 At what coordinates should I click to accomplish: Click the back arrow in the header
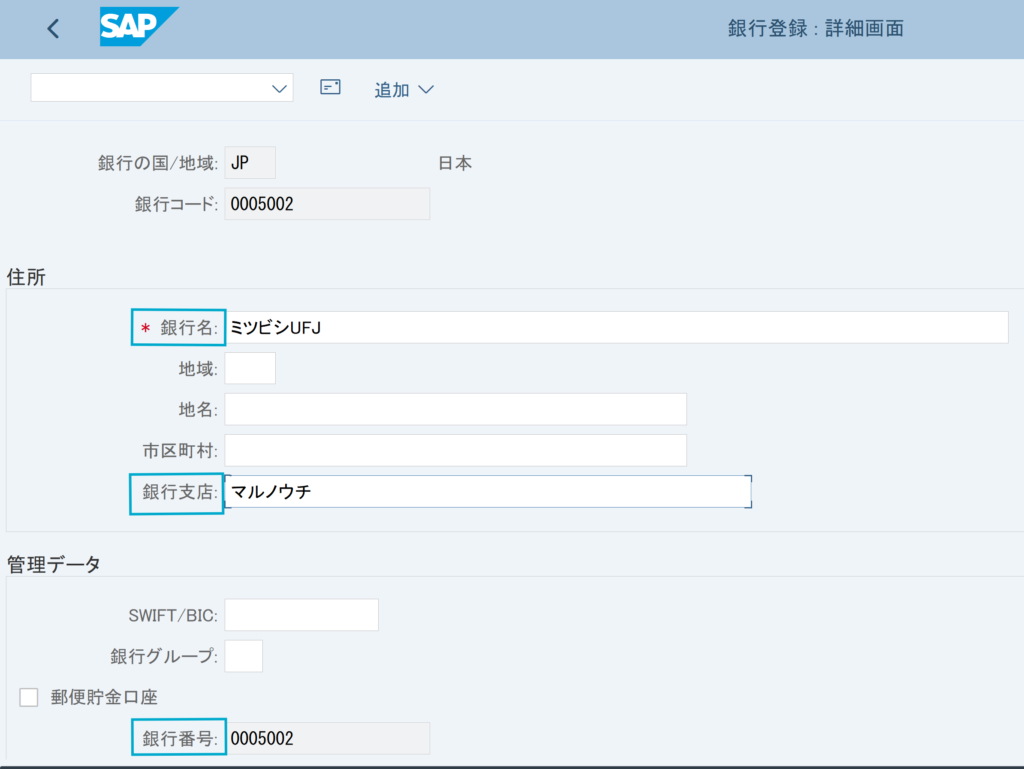[x=53, y=29]
